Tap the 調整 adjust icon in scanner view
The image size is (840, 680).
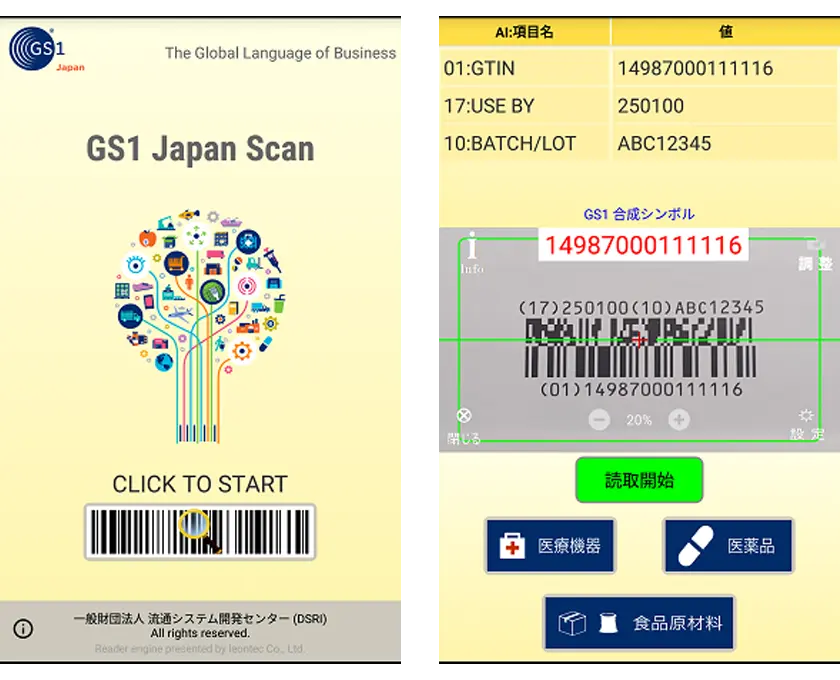coord(815,255)
